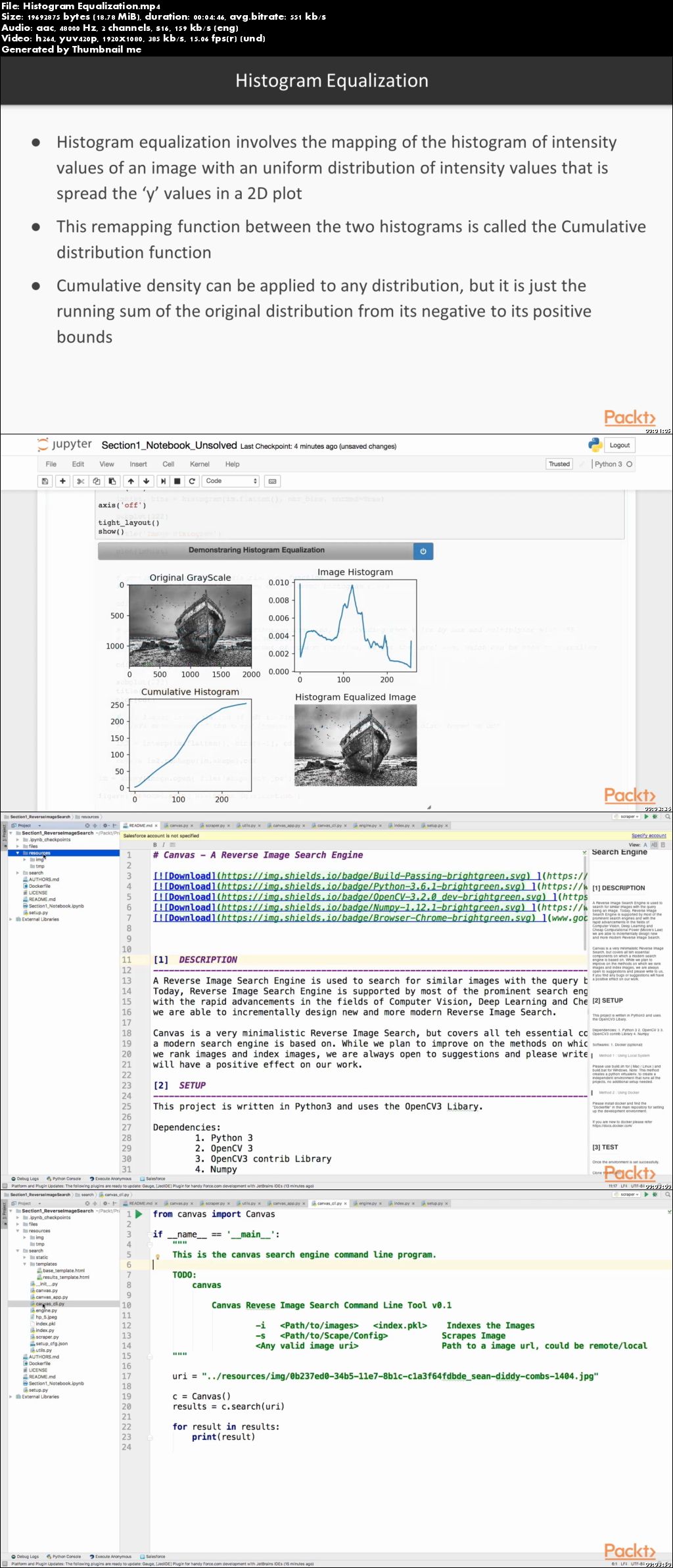Open the Jupyter Cell menu
Screen dimensions: 673x1568
pos(168,464)
